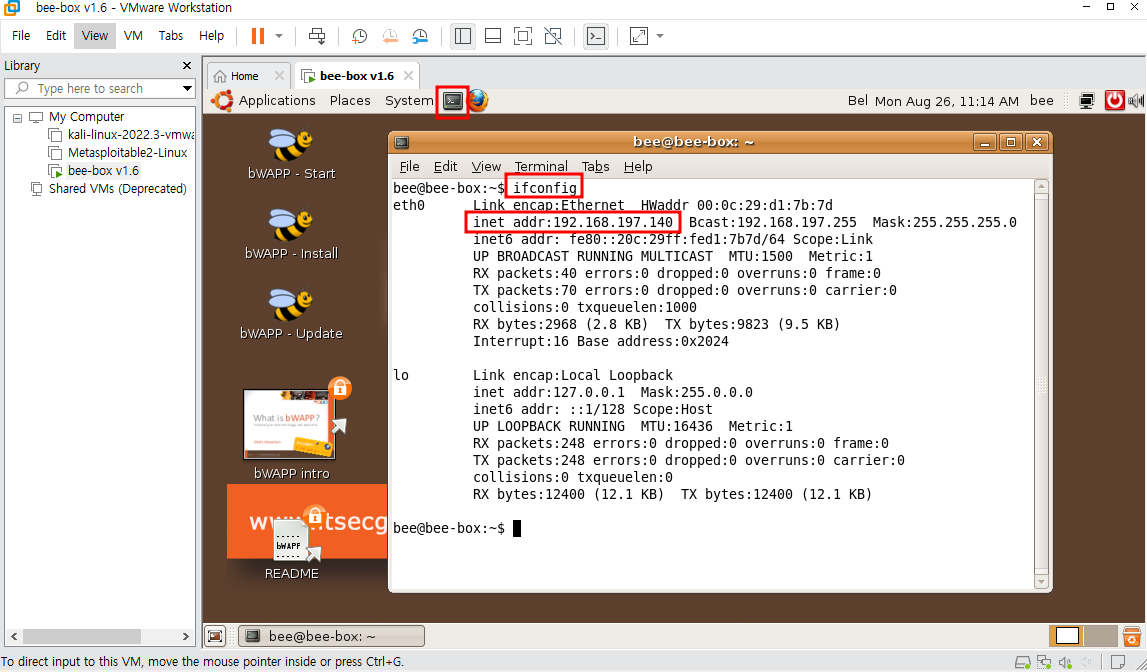The image size is (1147, 672).
Task: Open the terminal window's Help menu
Action: point(638,167)
